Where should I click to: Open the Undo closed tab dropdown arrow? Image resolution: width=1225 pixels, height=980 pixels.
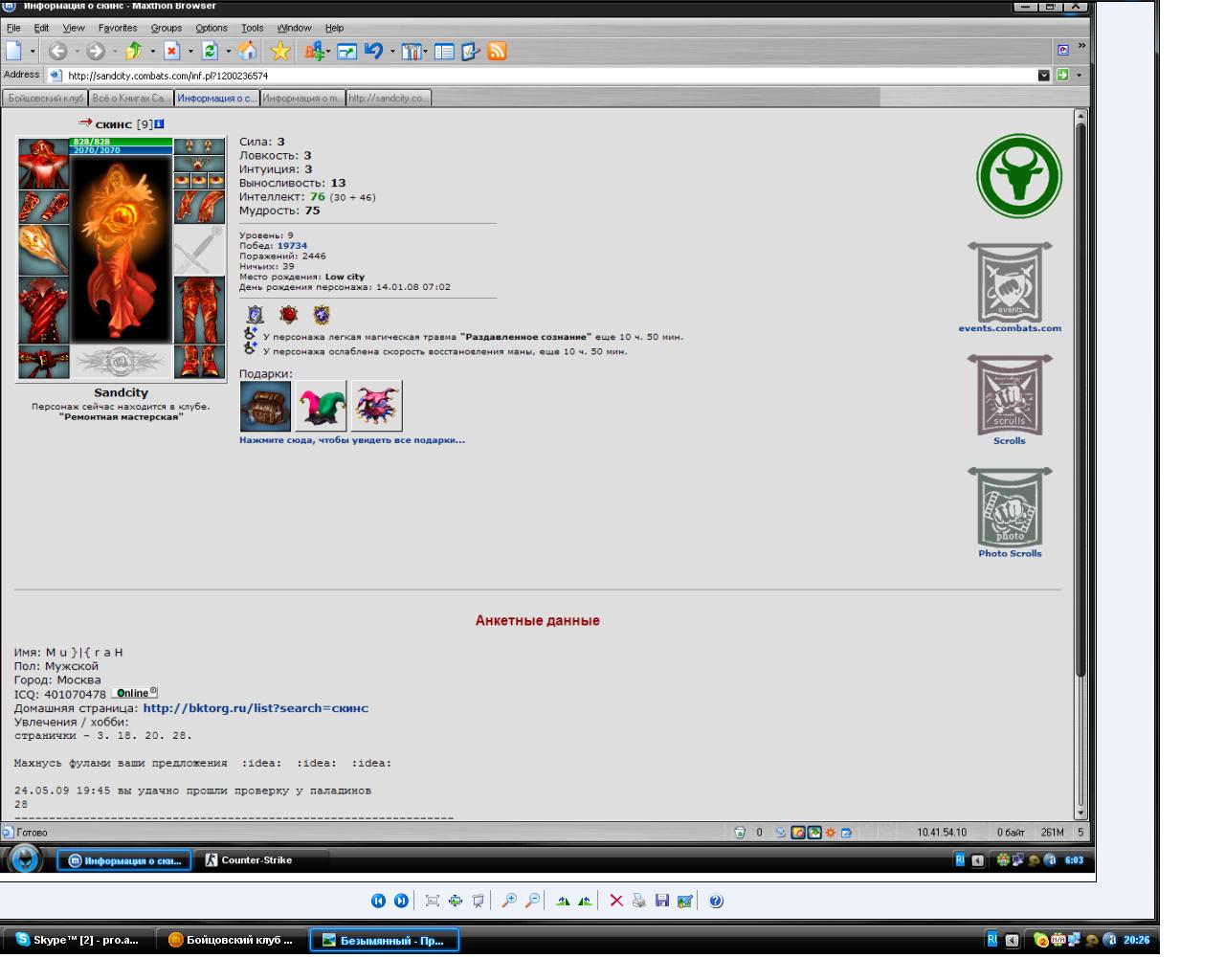392,52
